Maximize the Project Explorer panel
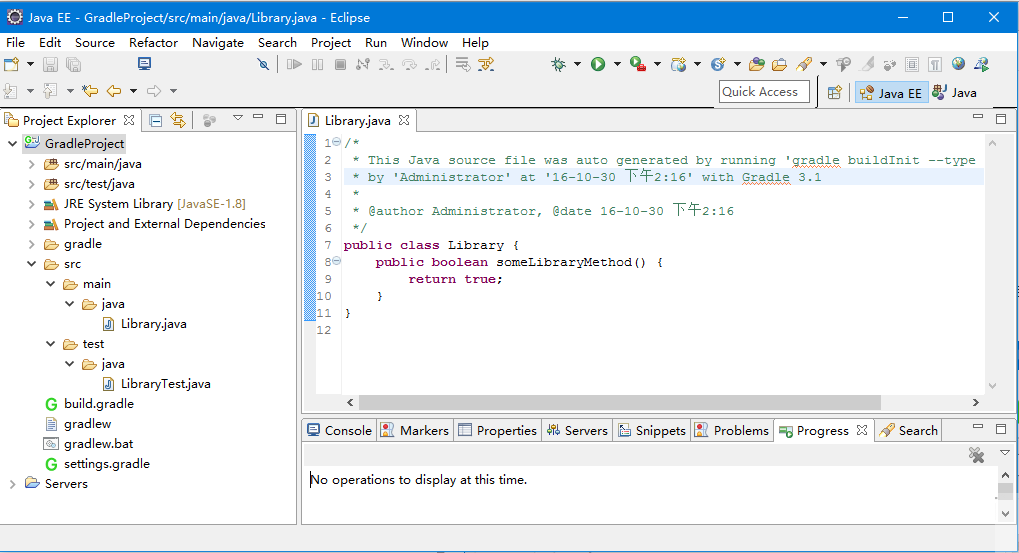Screen dimensions: 1019x553 [281, 118]
